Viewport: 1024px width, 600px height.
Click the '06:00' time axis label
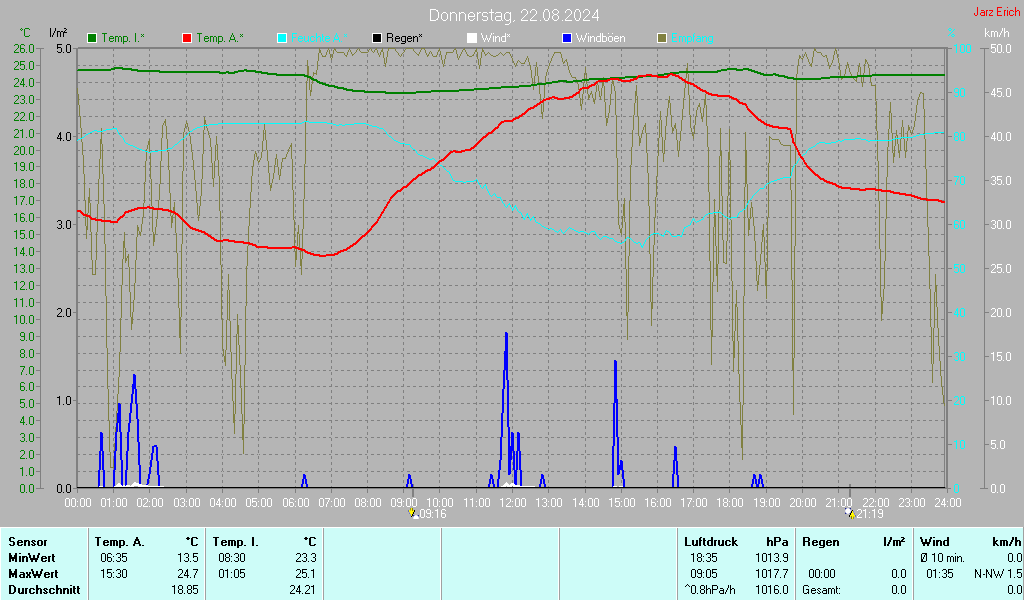(x=295, y=503)
